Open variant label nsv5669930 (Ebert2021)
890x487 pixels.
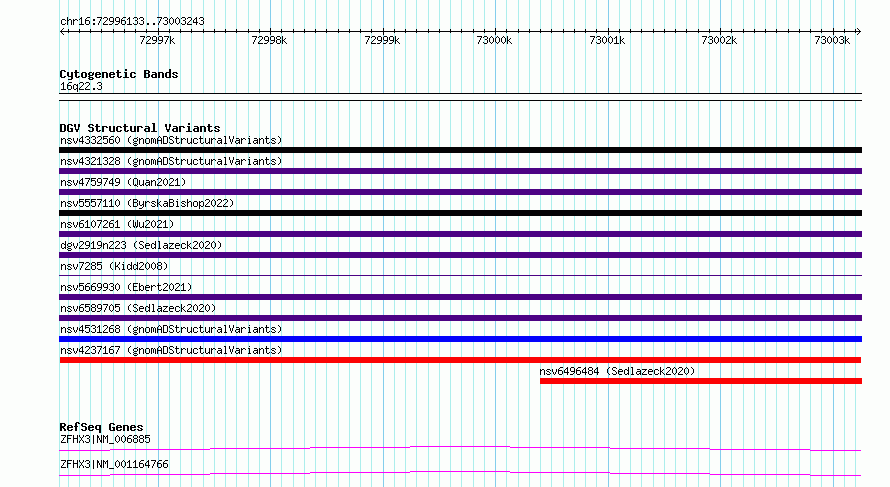(x=126, y=287)
